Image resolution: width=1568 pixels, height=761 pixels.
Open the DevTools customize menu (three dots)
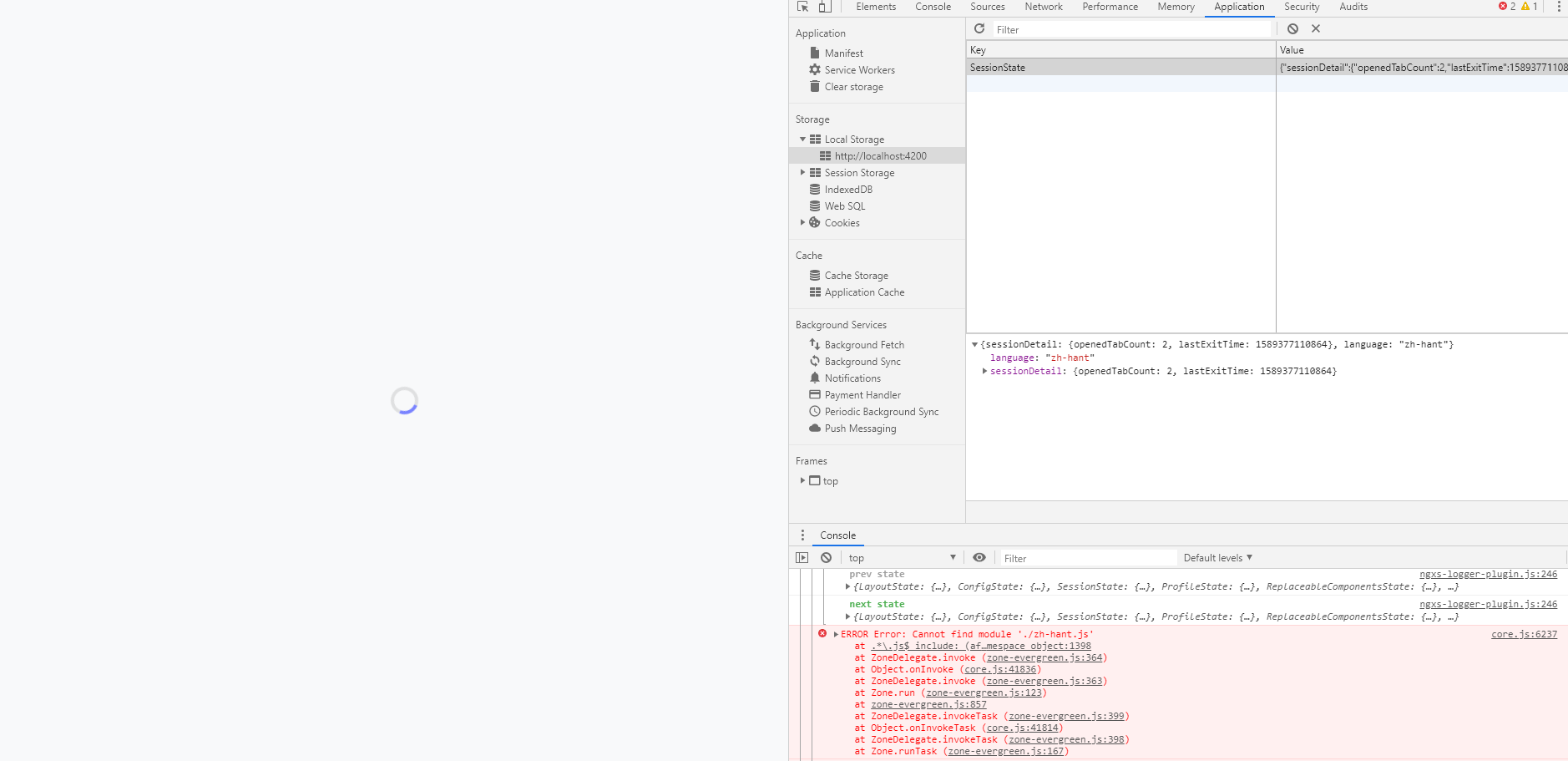click(x=1559, y=7)
